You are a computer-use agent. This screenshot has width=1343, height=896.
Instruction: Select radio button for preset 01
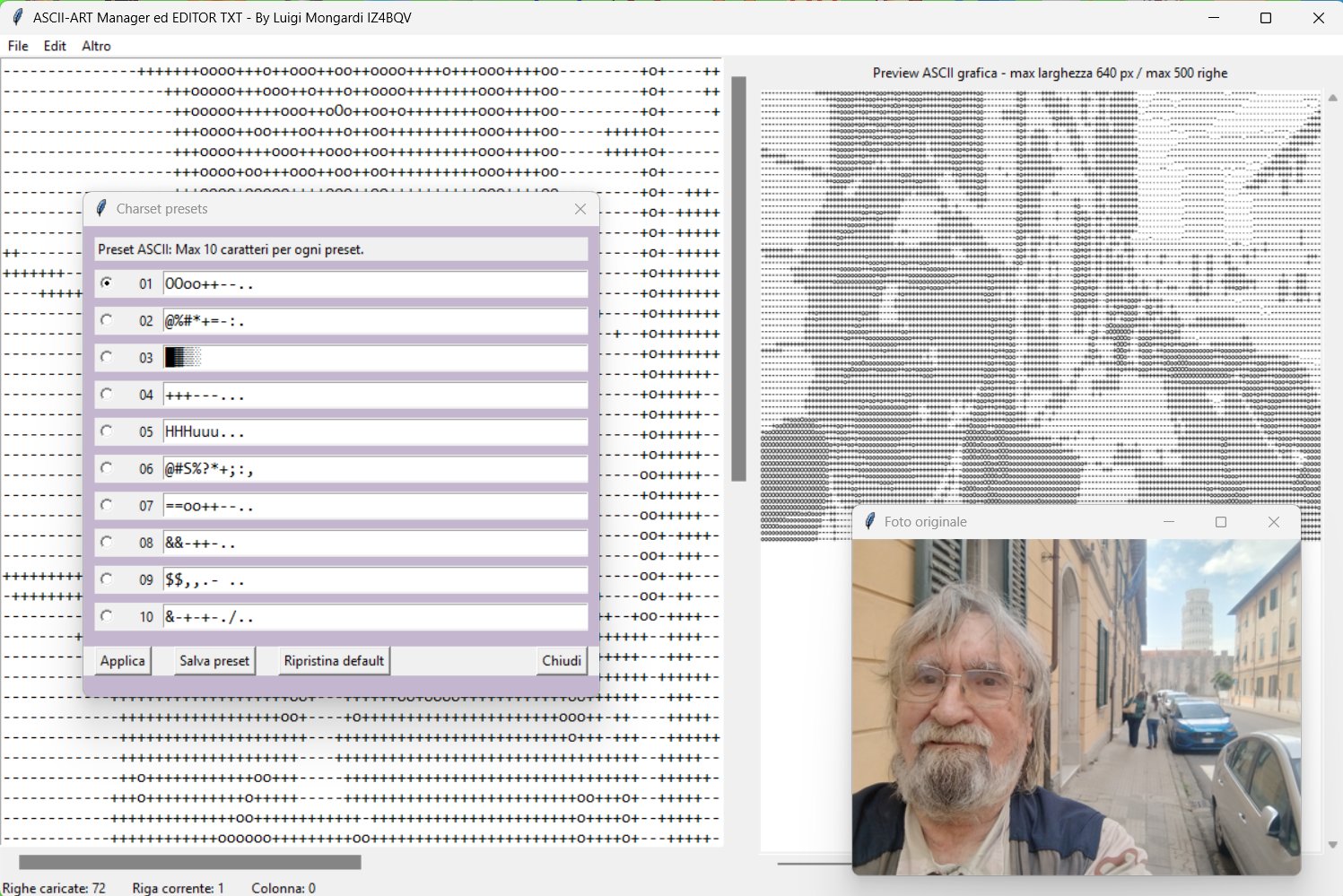(x=107, y=283)
